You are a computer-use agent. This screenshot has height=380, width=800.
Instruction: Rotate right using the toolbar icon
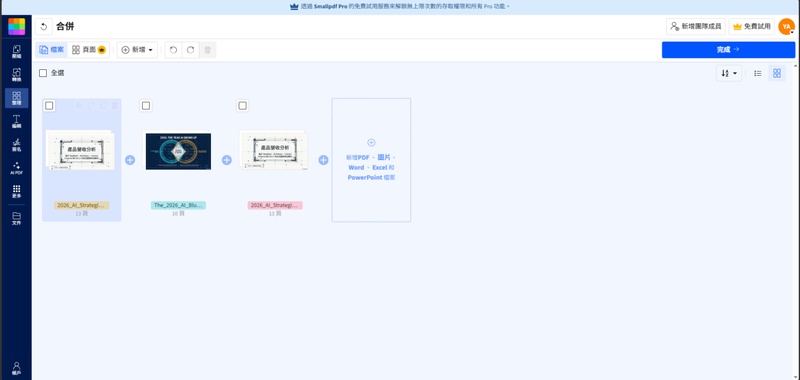[x=190, y=50]
